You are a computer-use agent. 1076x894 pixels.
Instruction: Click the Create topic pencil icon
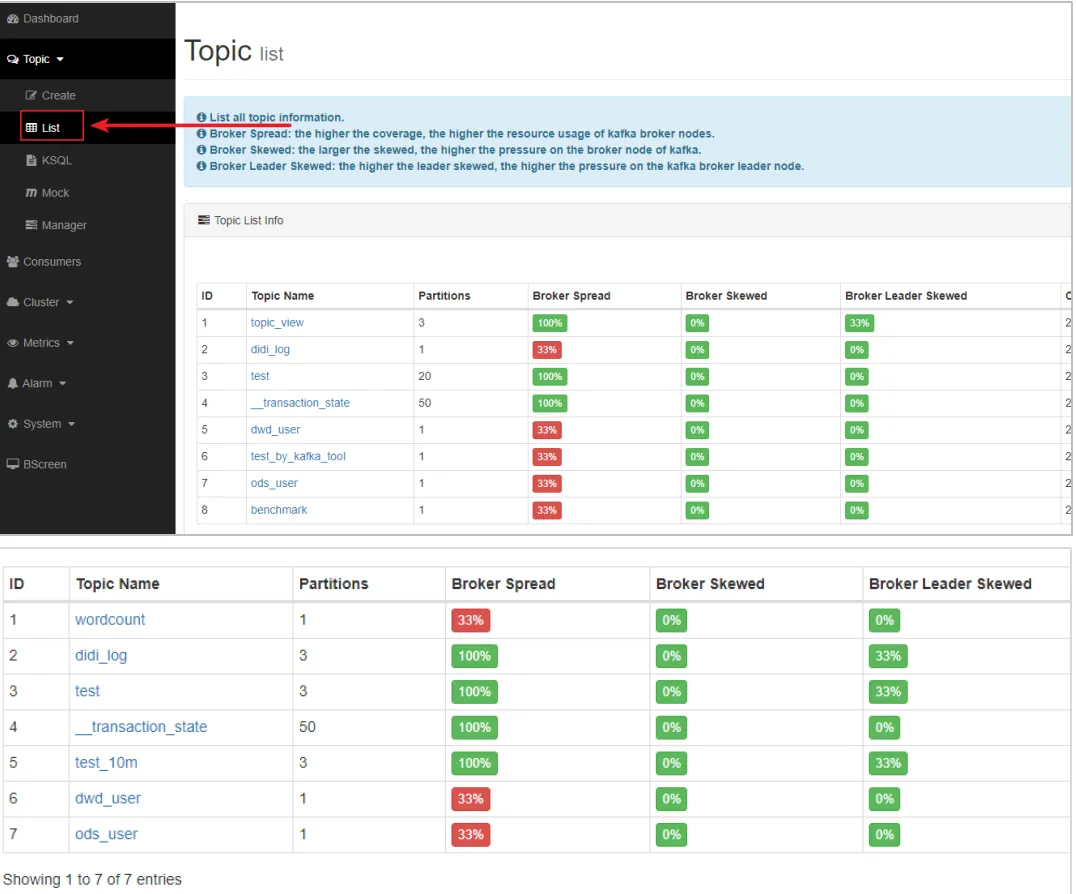[x=31, y=95]
